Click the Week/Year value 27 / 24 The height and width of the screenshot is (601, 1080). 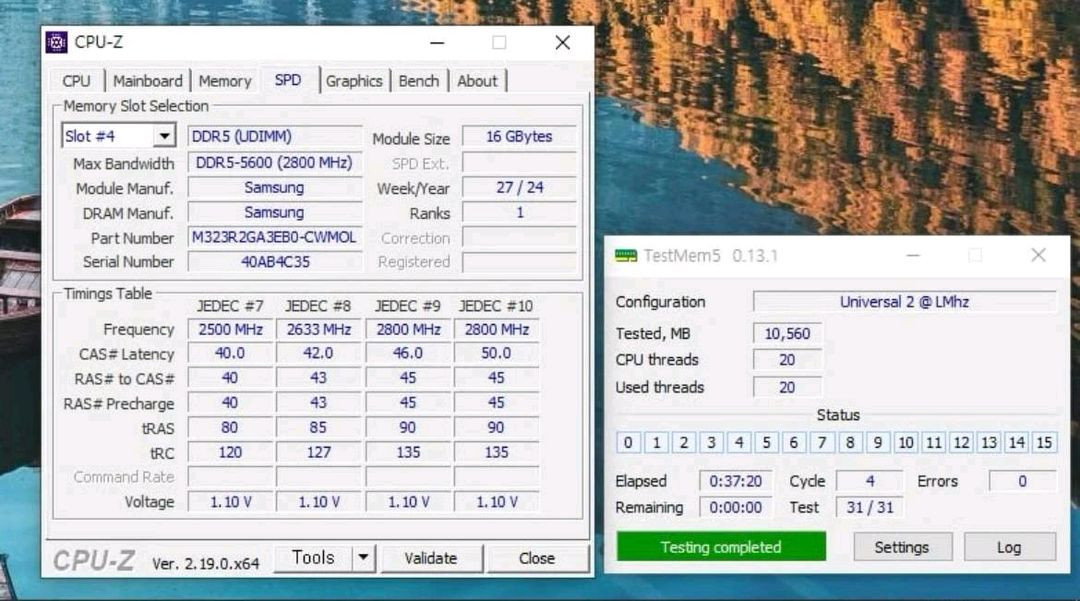519,187
